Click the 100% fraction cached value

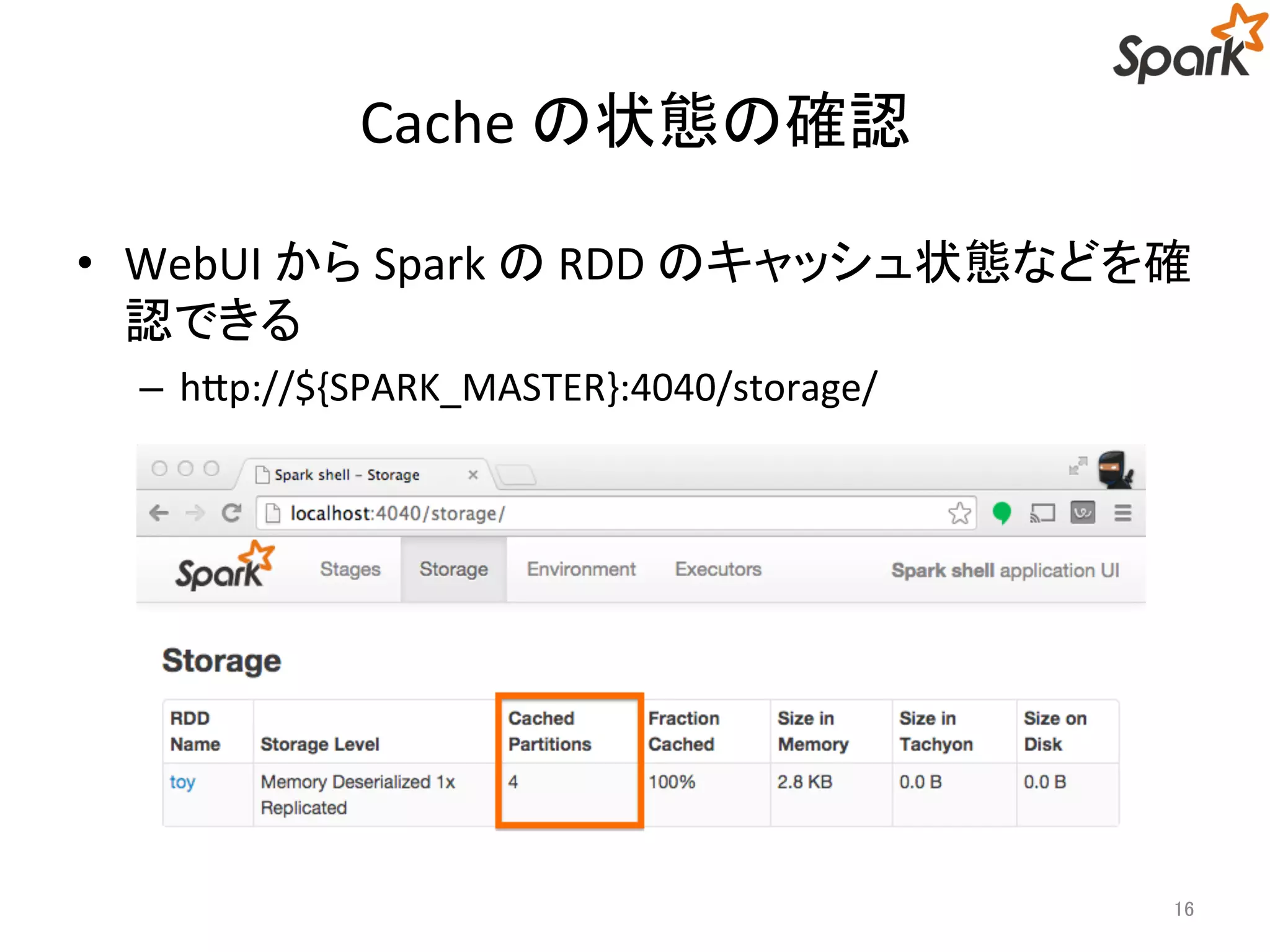[x=672, y=782]
